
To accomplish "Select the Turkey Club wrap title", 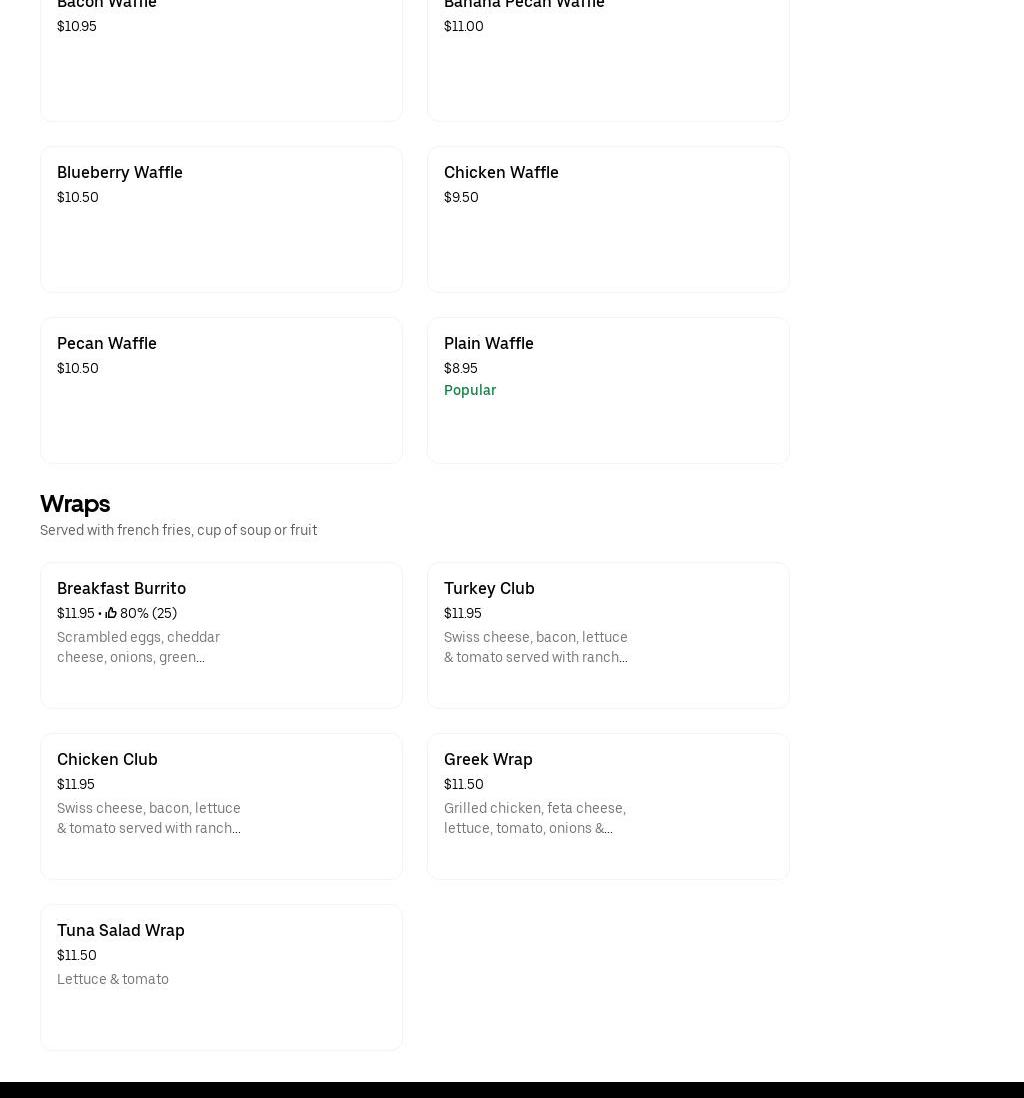I will (x=489, y=588).
